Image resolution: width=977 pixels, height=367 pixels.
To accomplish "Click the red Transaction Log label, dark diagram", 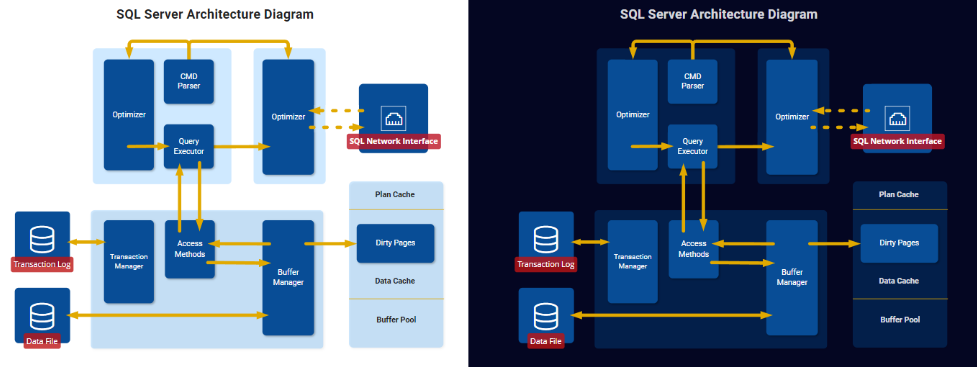I will (x=546, y=265).
